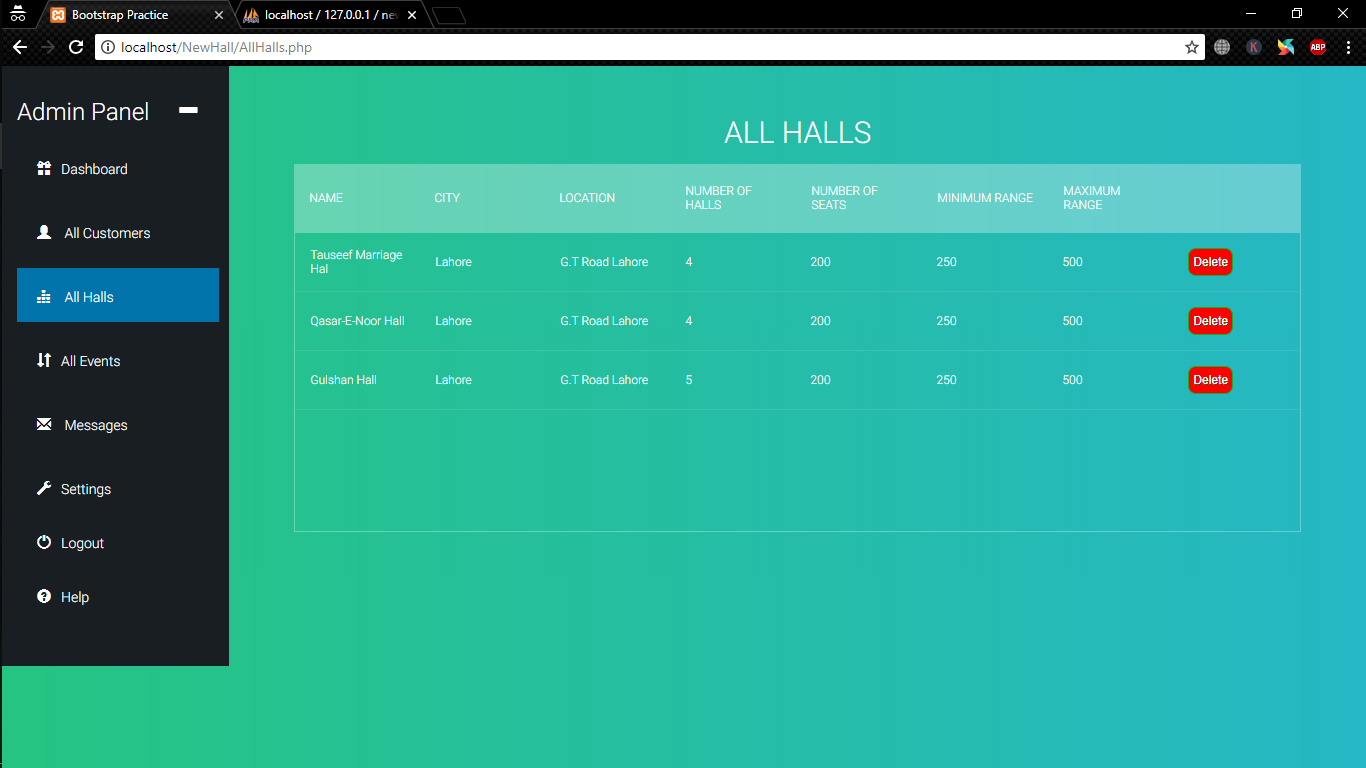Click the address bar URL field
1366x768 pixels.
[x=640, y=47]
